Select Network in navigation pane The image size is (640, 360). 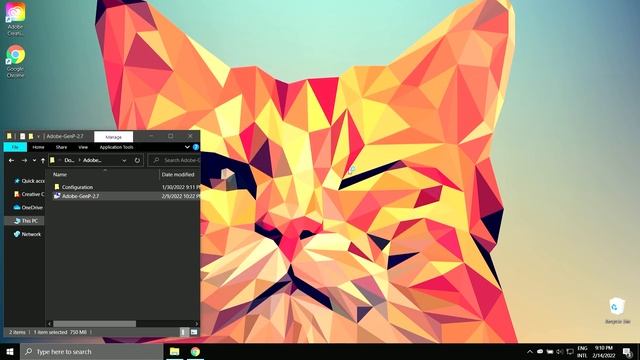pyautogui.click(x=27, y=234)
